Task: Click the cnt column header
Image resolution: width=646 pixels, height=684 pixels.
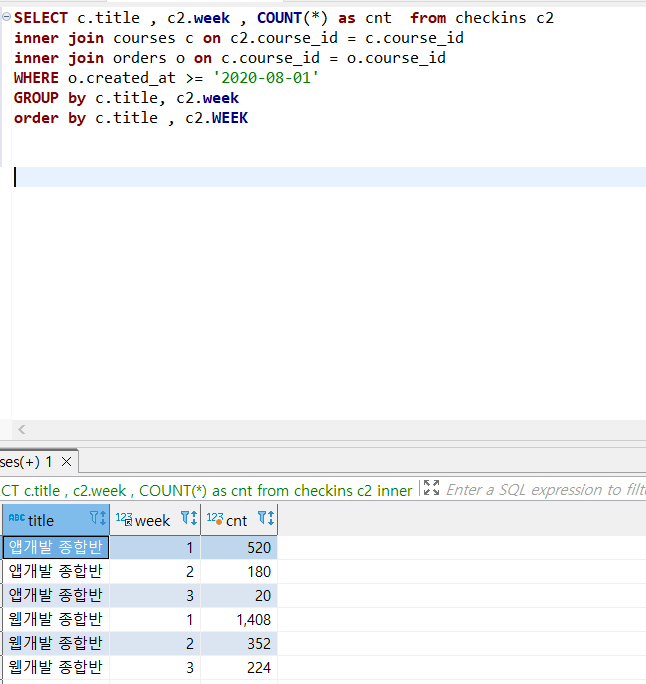Action: click(239, 520)
